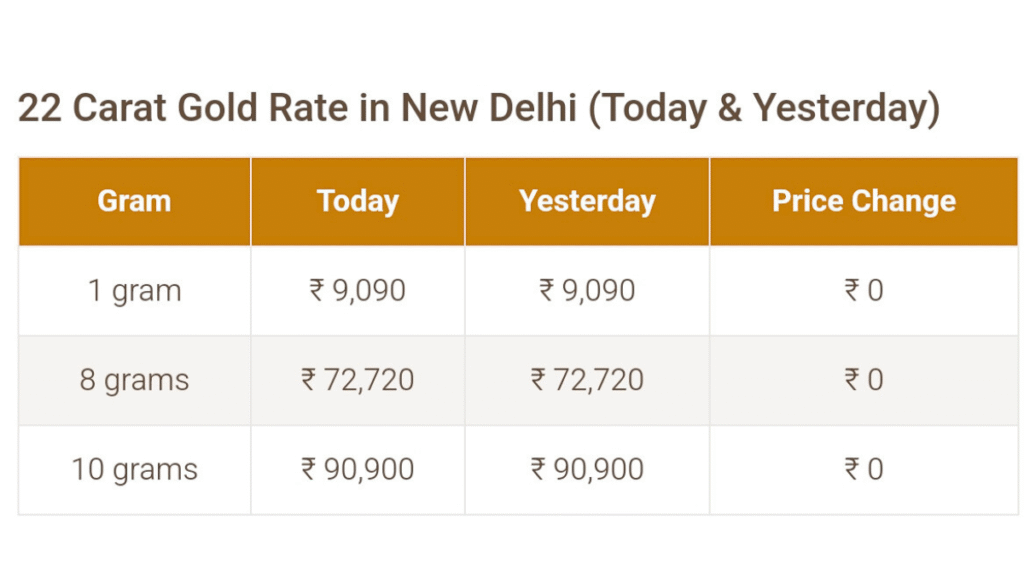
Task: Click today's ₹ 72,720 price for 8 grams
Action: (358, 380)
